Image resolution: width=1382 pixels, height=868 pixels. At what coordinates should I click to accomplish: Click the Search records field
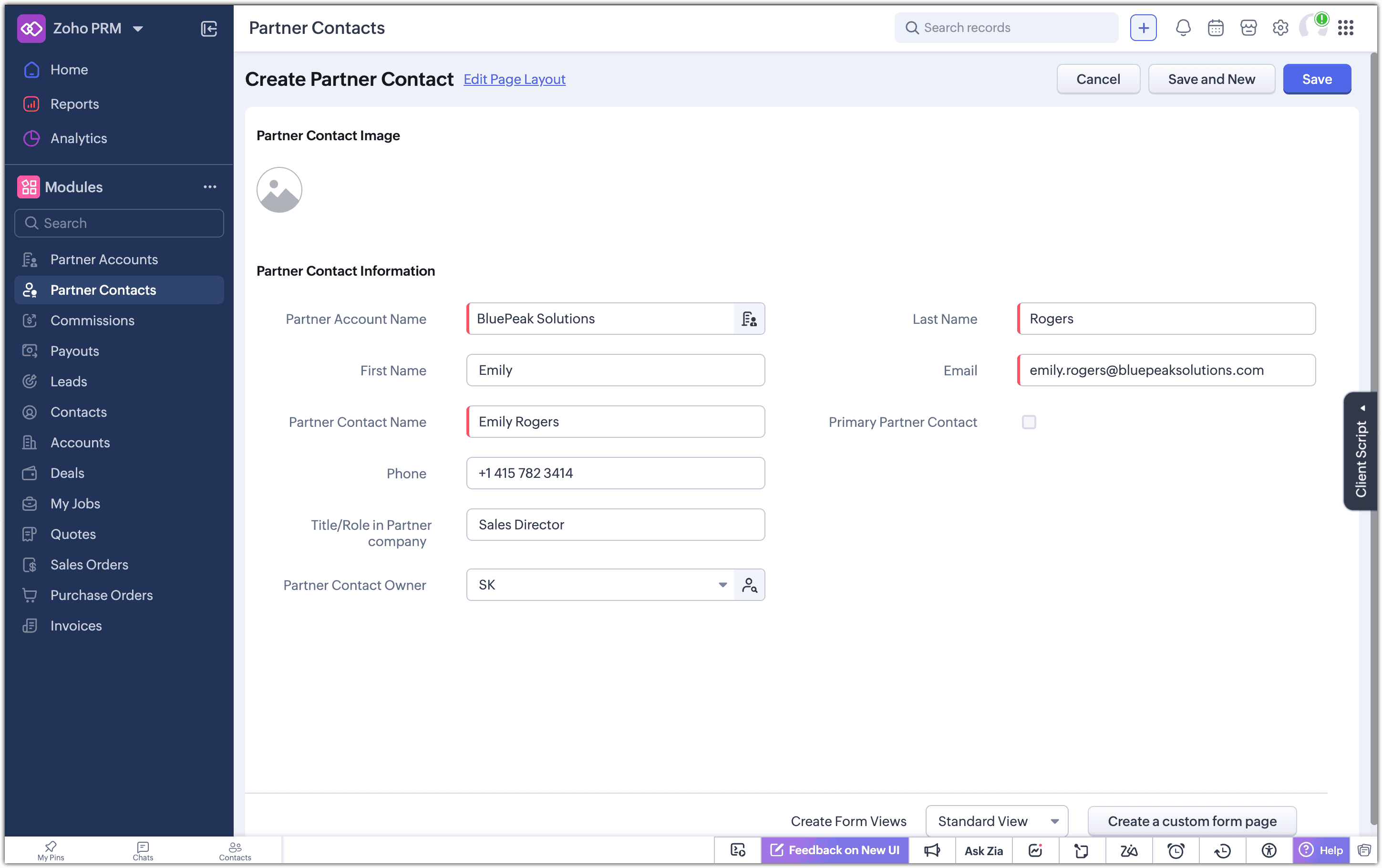point(1006,28)
